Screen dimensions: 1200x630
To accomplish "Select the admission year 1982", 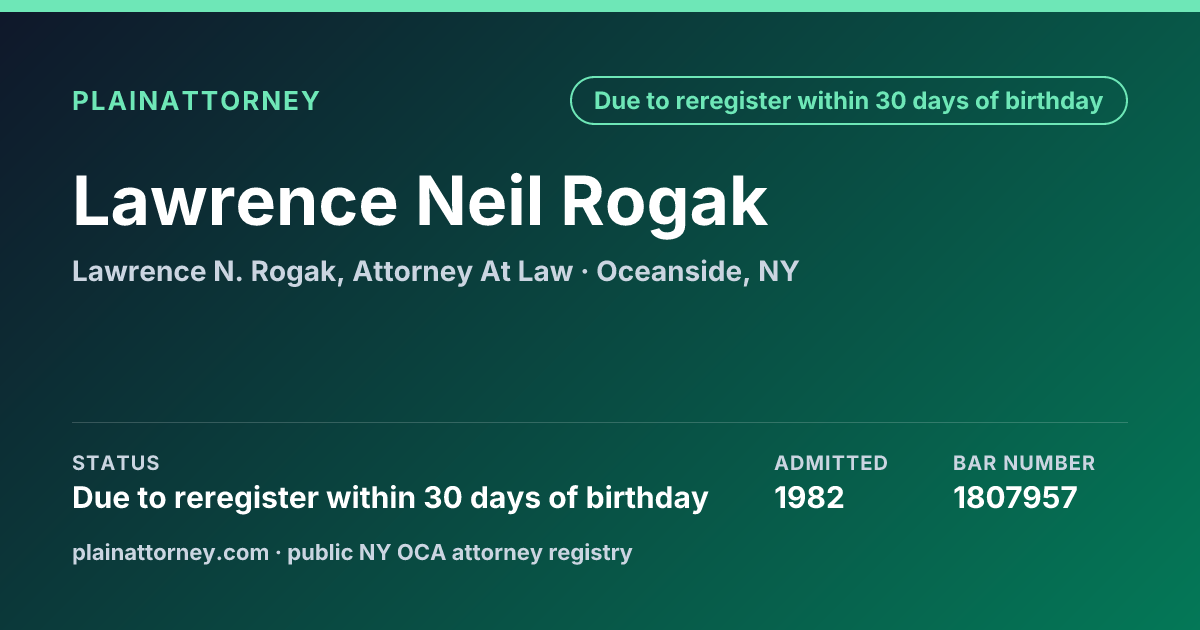I will (x=809, y=497).
